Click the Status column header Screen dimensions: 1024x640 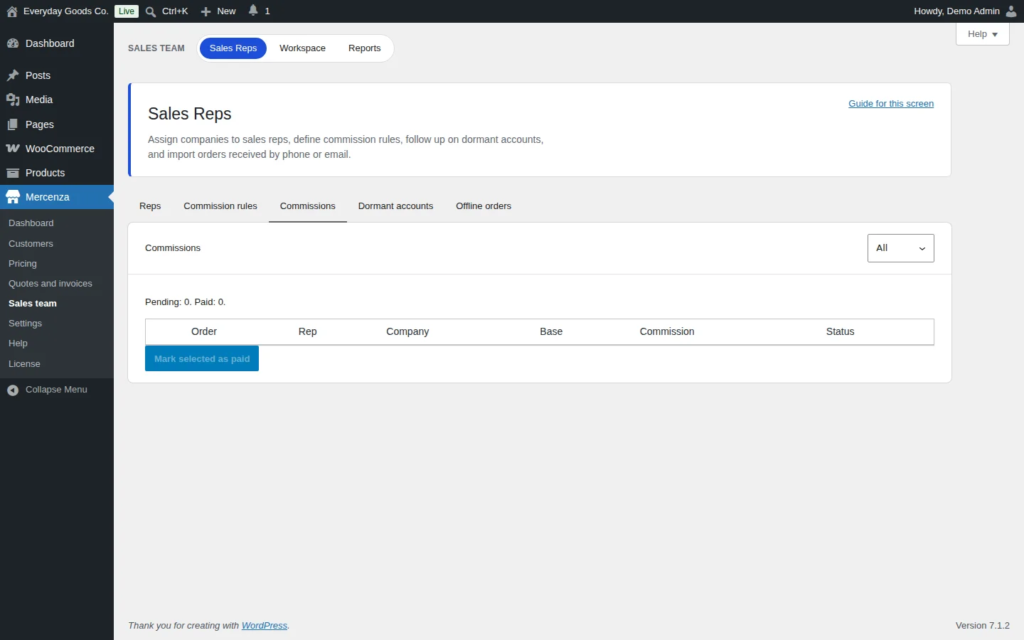click(840, 331)
